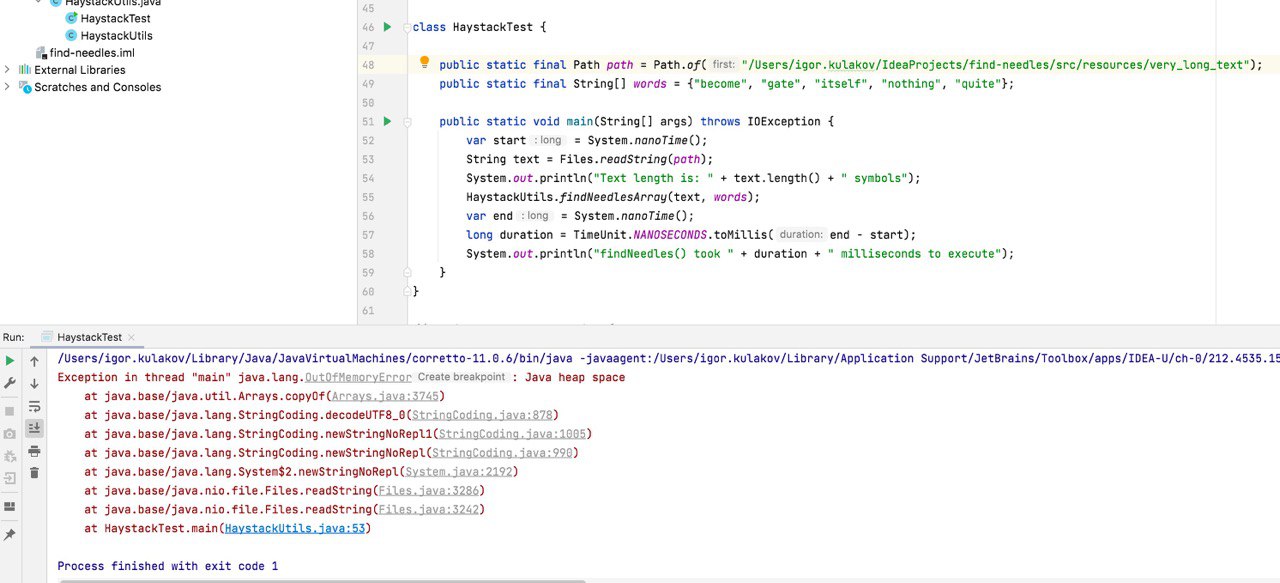This screenshot has width=1280, height=583.
Task: Click the 'readString' call on line 53
Action: click(633, 159)
